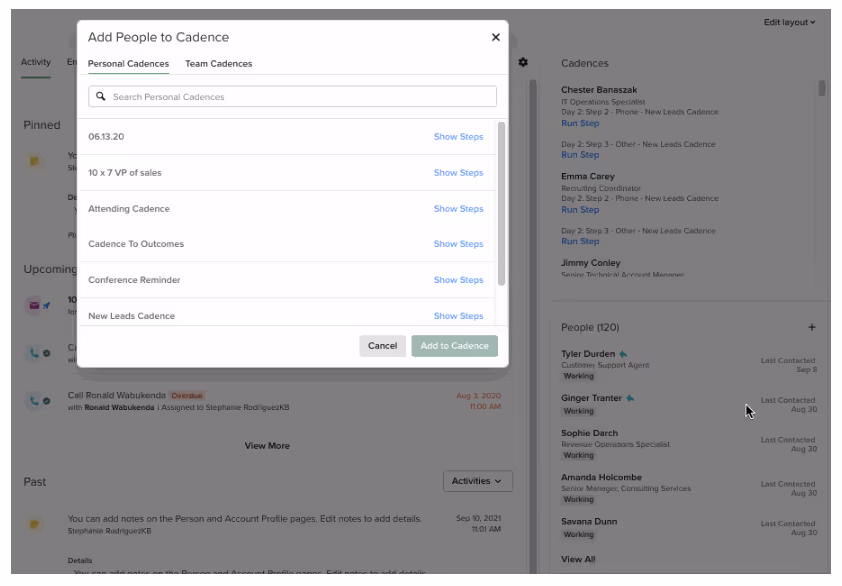Select Cadence To Outcomes row
The width and height of the screenshot is (842, 586).
[286, 244]
